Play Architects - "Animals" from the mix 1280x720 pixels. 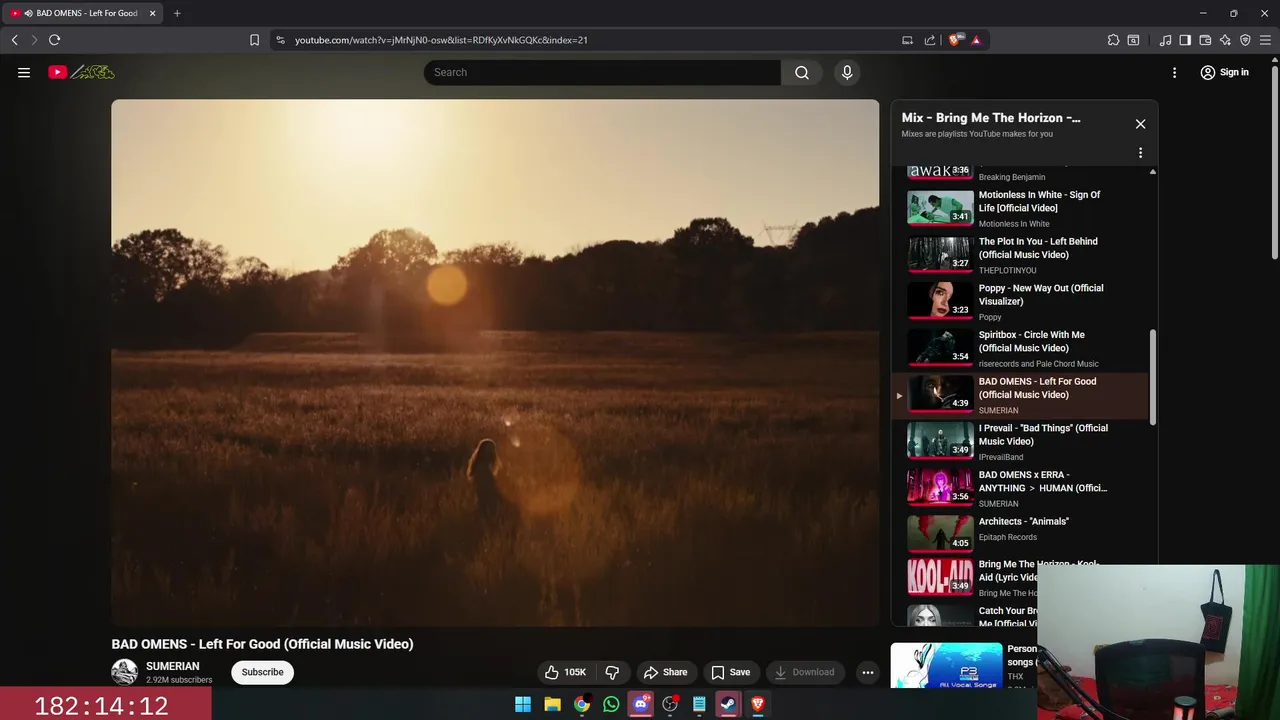click(1020, 535)
